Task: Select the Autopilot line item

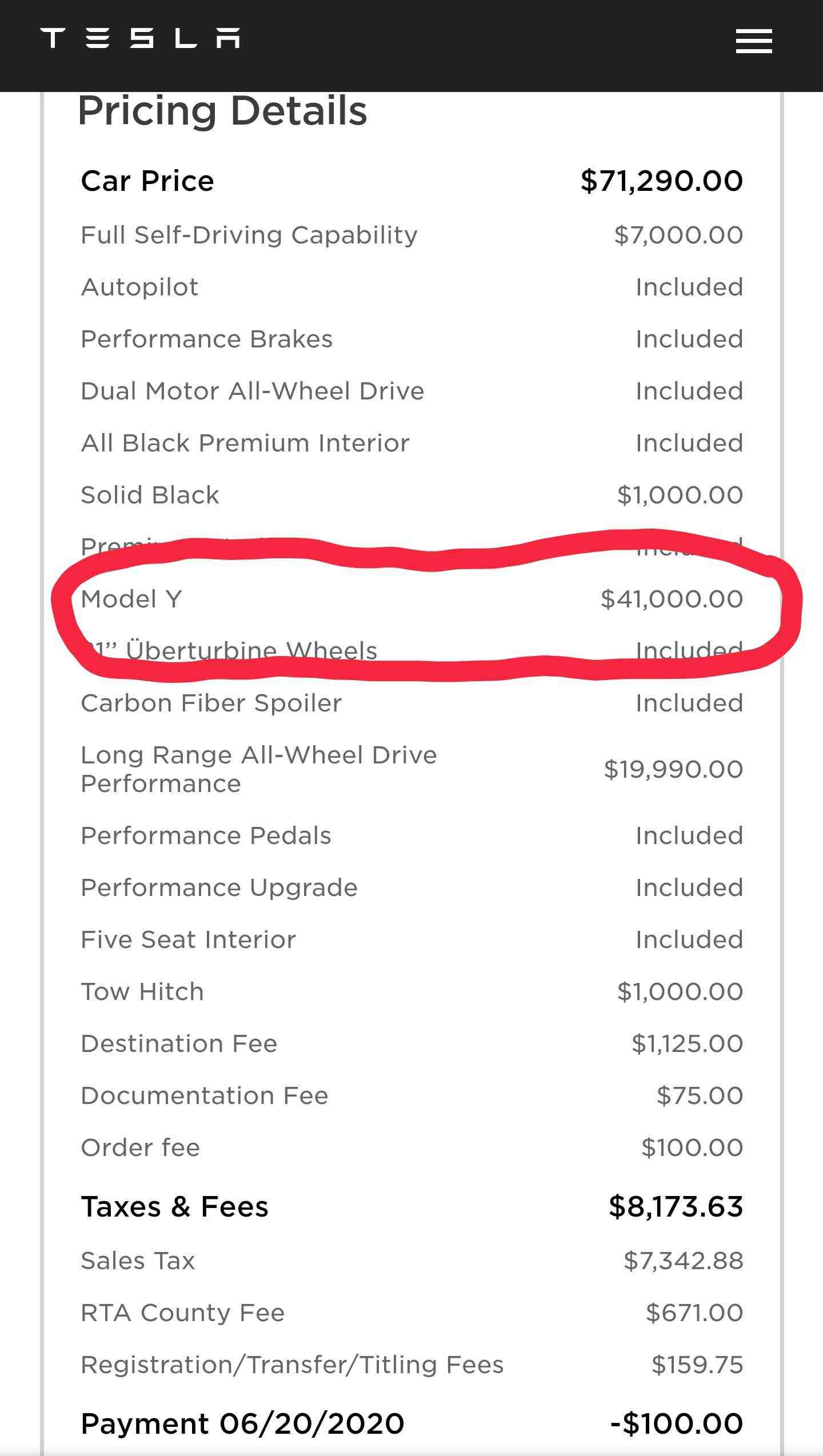Action: (x=411, y=287)
